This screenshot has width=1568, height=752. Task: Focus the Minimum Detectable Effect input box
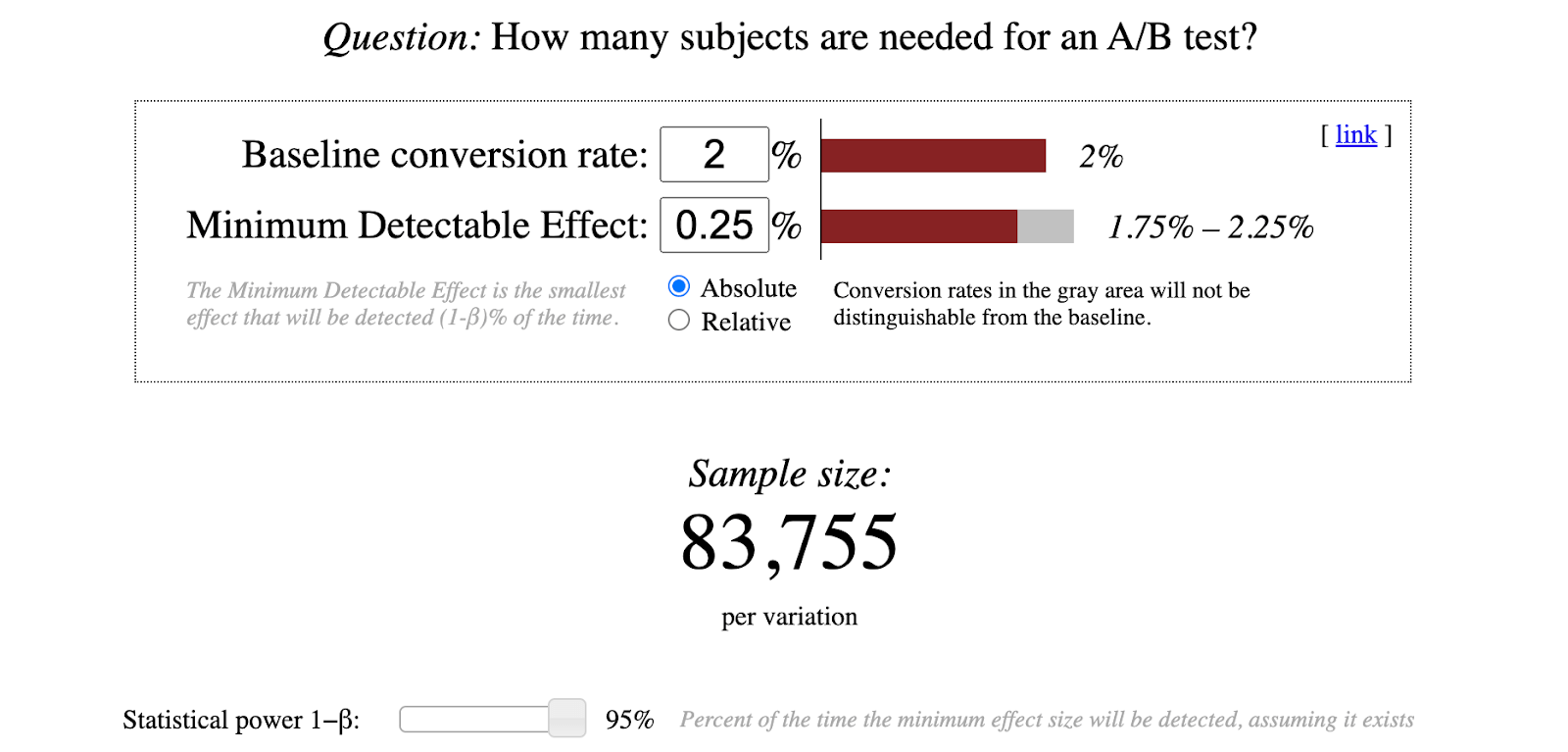[x=713, y=226]
